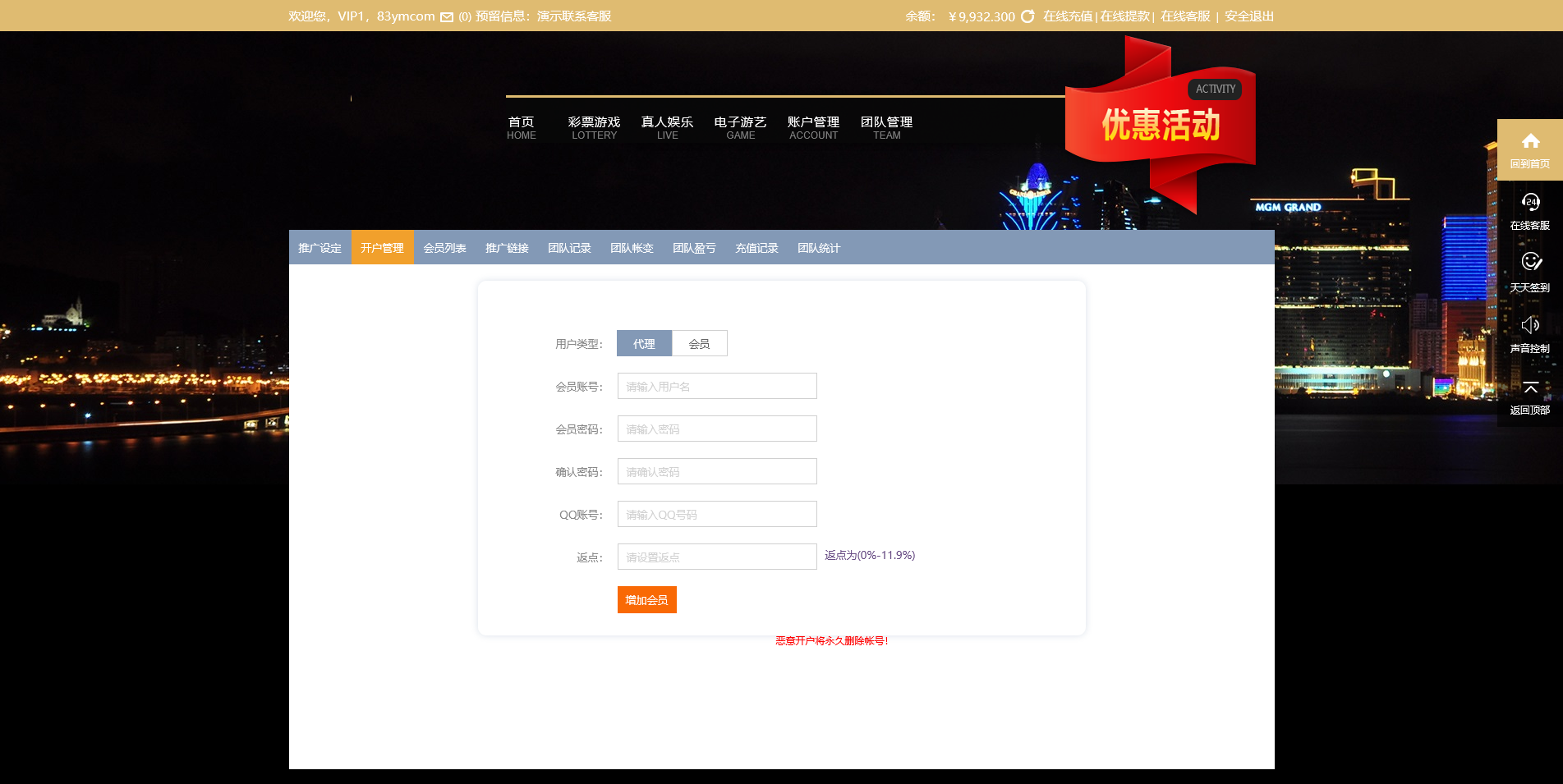Click the 安全退出 logout link
Viewport: 1563px width, 784px height.
click(x=1248, y=16)
